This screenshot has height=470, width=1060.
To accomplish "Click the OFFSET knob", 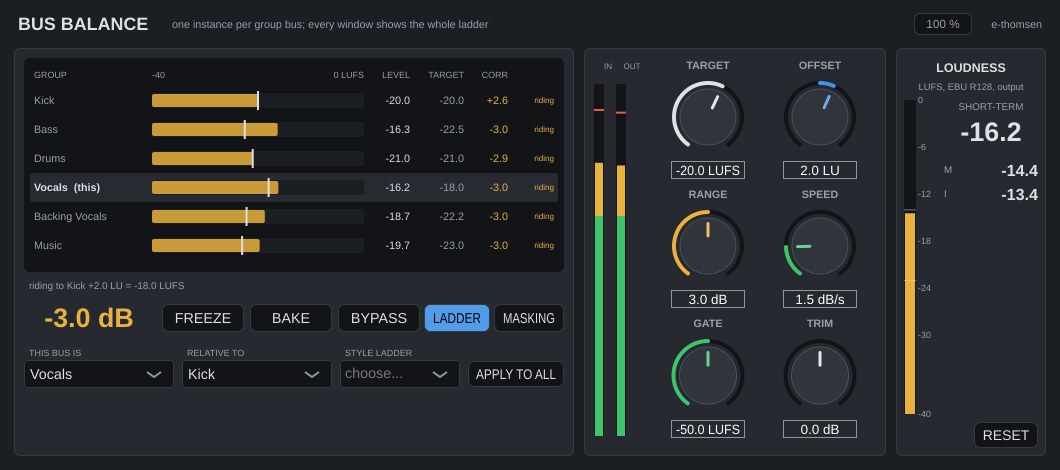I will 820,114.
